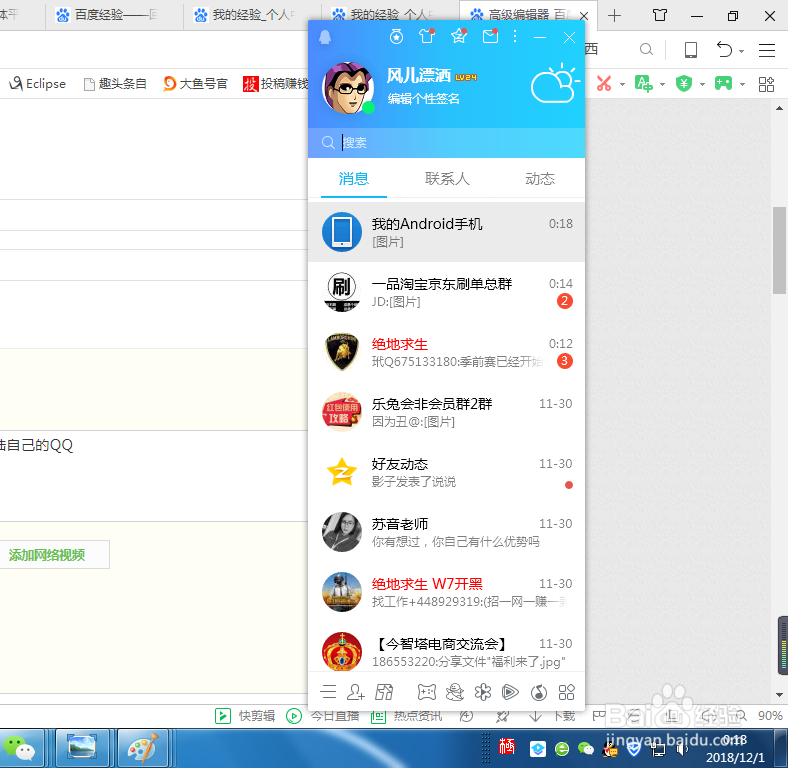The image size is (788, 768).
Task: Click the LV24 level badge
Action: point(466,77)
